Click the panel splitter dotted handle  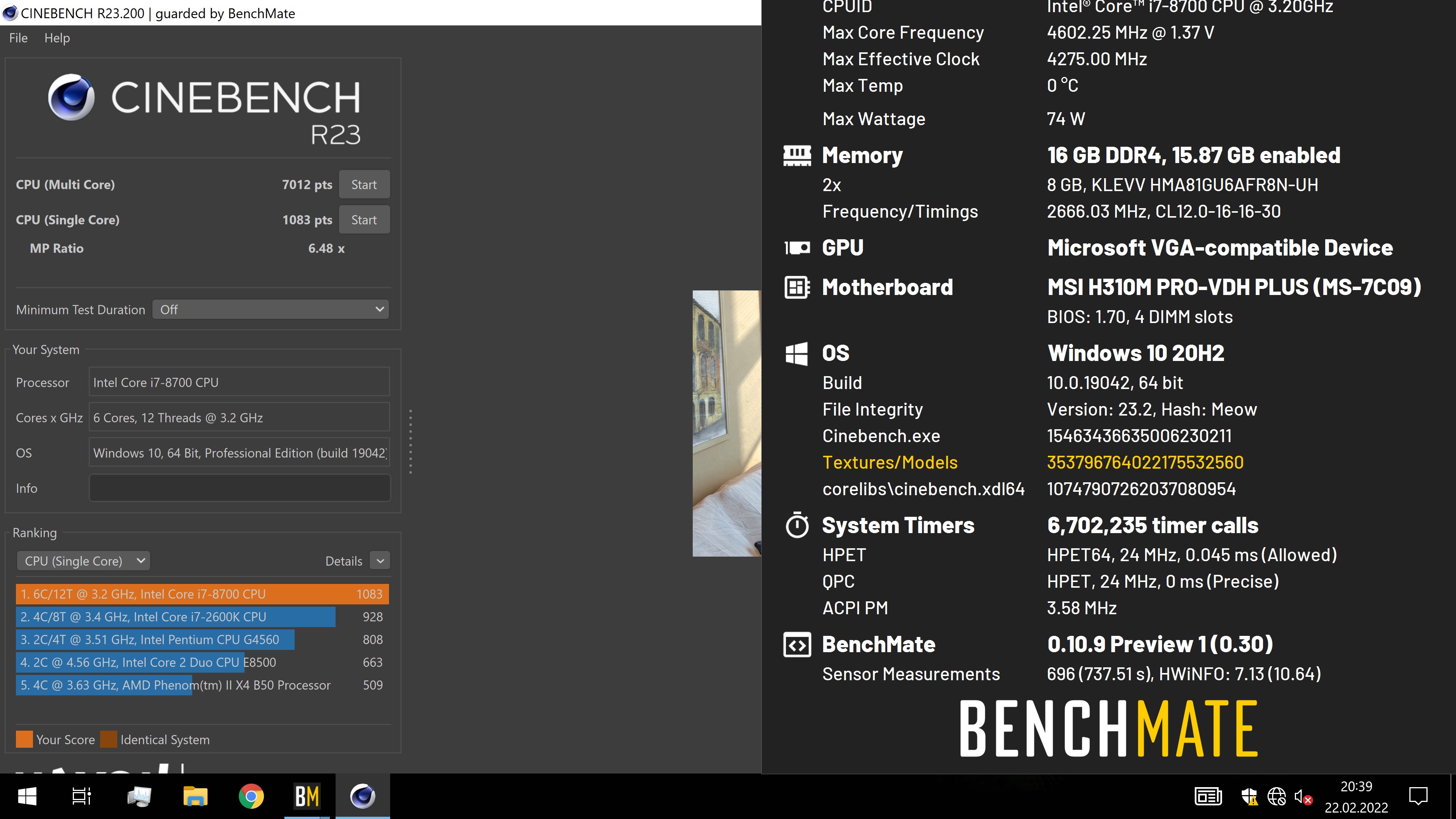[x=410, y=441]
